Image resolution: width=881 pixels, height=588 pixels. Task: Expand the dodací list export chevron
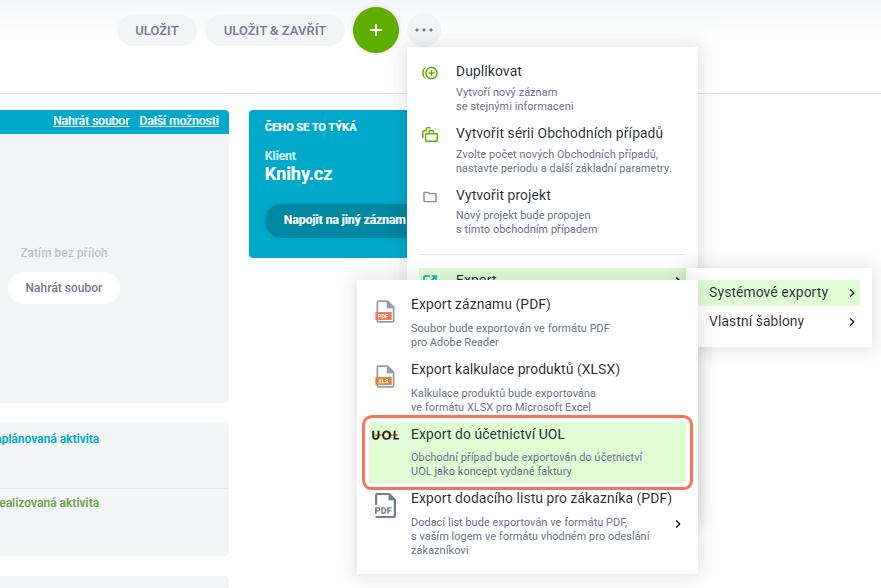tap(678, 524)
